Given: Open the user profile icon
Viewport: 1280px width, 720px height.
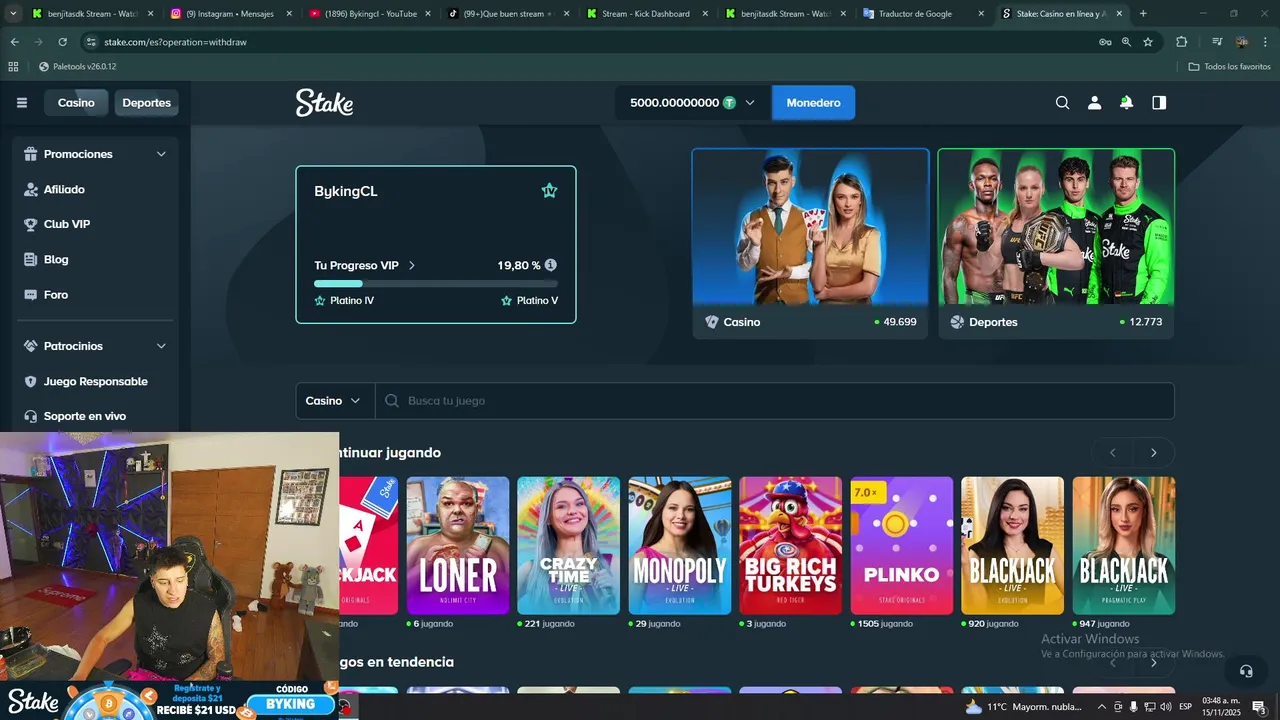Looking at the screenshot, I should (1094, 103).
